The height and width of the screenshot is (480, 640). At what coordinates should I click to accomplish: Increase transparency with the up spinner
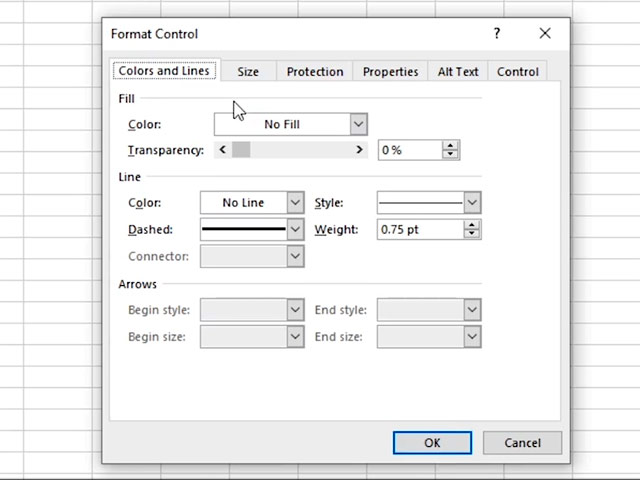pyautogui.click(x=451, y=145)
